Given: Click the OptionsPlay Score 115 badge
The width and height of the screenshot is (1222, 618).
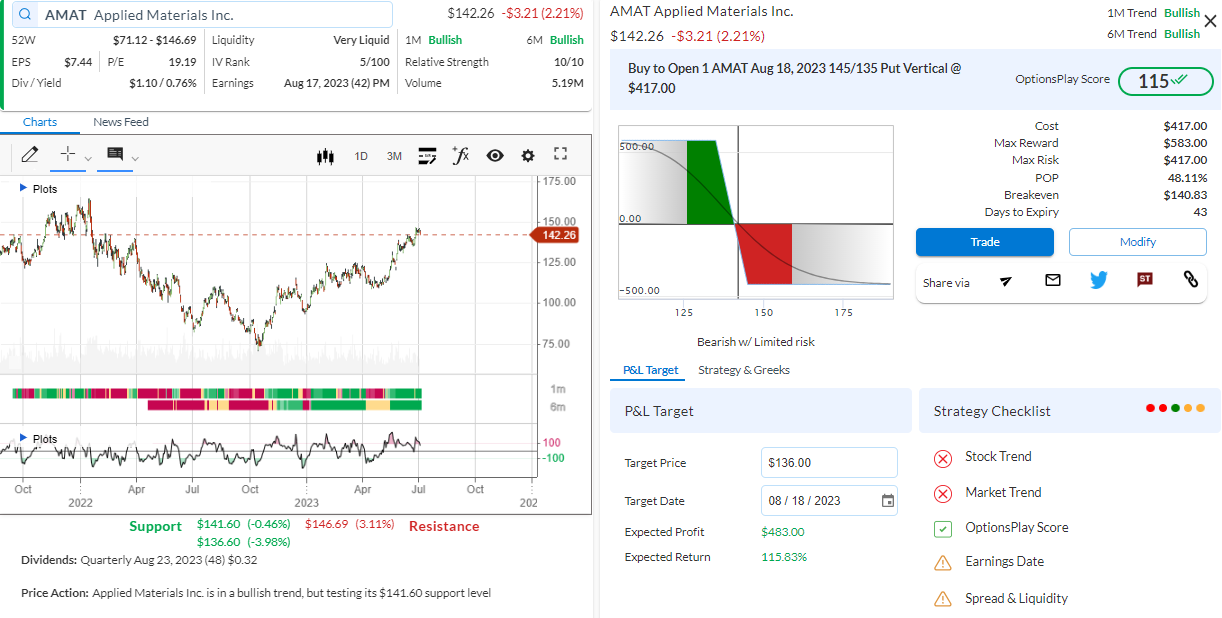Looking at the screenshot, I should (x=1165, y=81).
